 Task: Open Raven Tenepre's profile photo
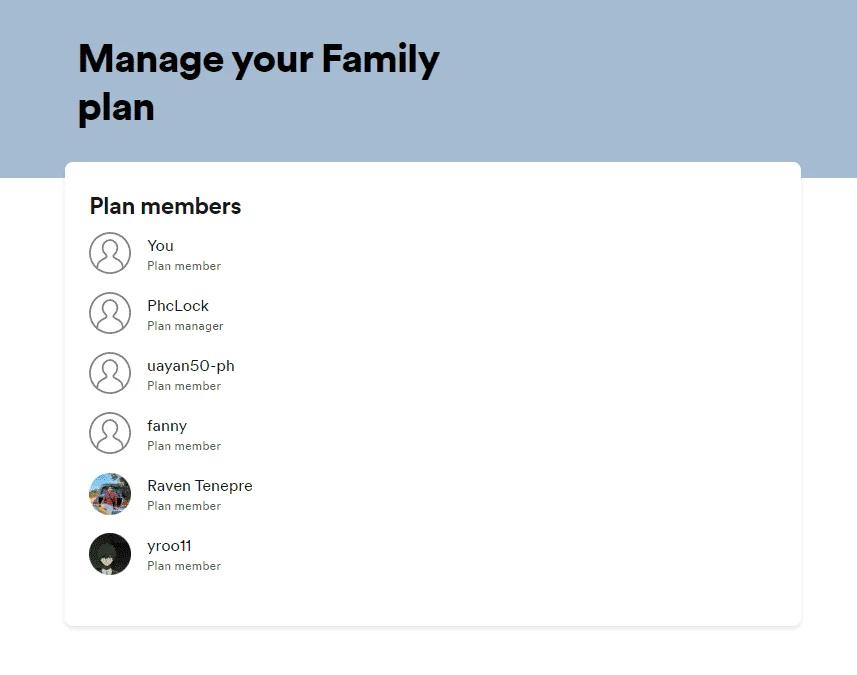point(110,494)
